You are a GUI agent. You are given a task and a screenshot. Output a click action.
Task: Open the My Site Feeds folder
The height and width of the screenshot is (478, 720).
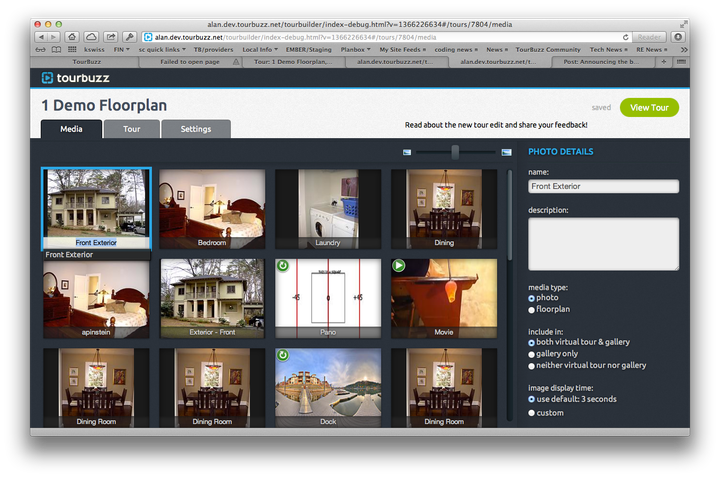403,49
